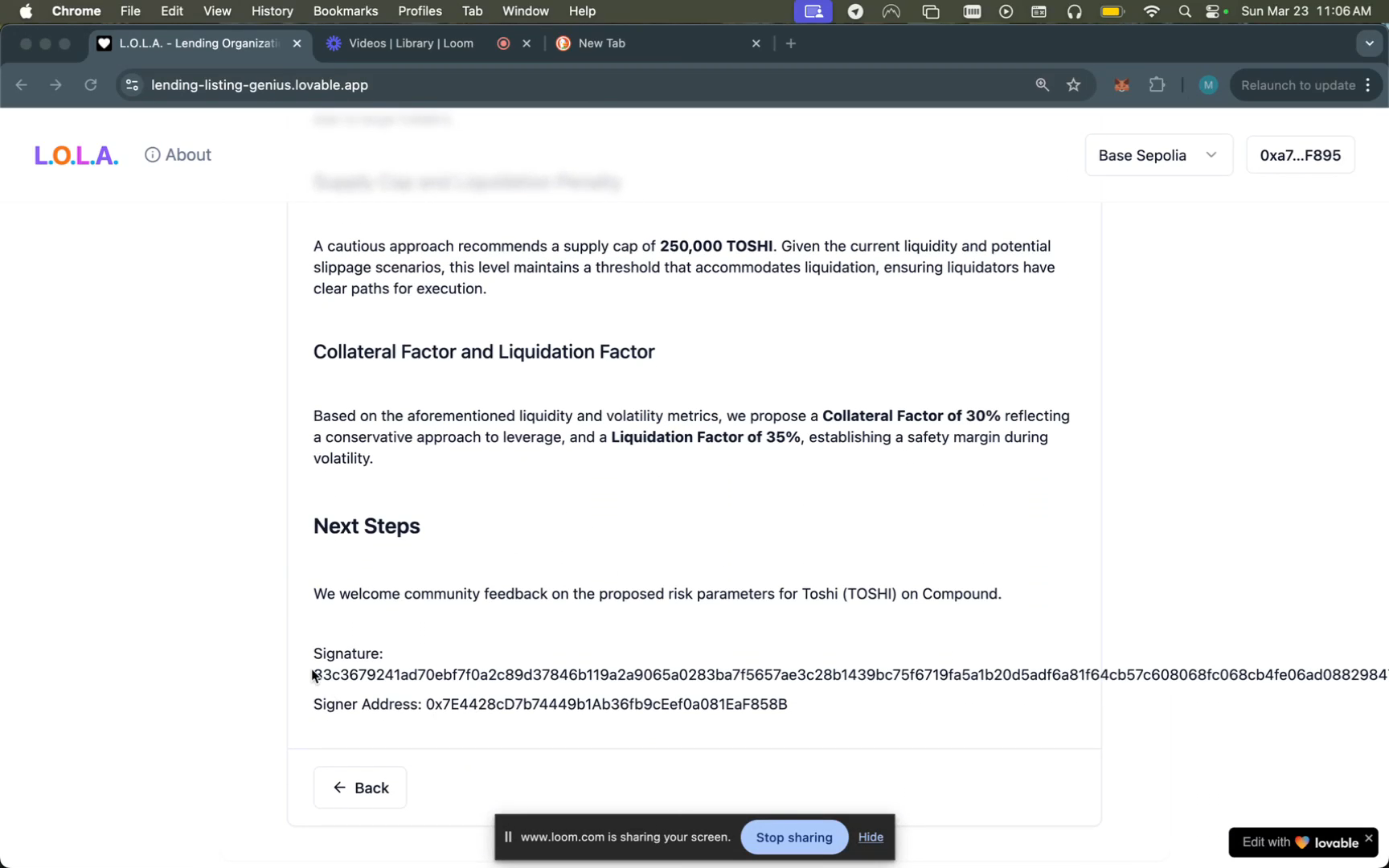The height and width of the screenshot is (868, 1389).
Task: Click the Signature hash text
Action: click(x=850, y=675)
